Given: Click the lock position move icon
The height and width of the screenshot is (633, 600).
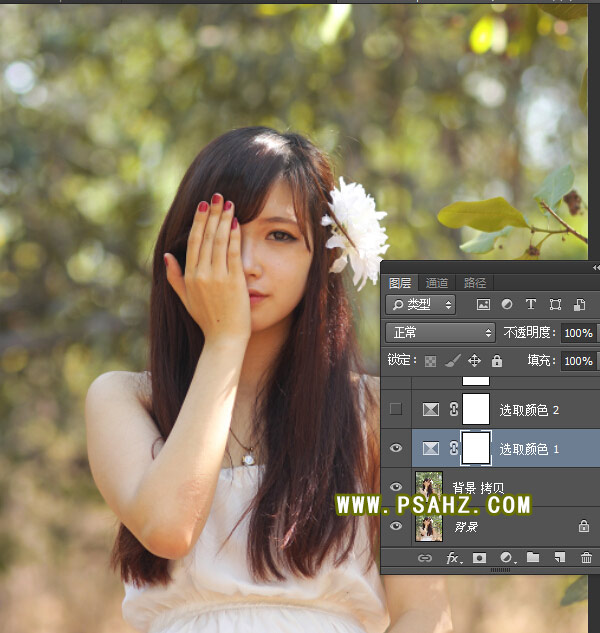Looking at the screenshot, I should click(475, 360).
